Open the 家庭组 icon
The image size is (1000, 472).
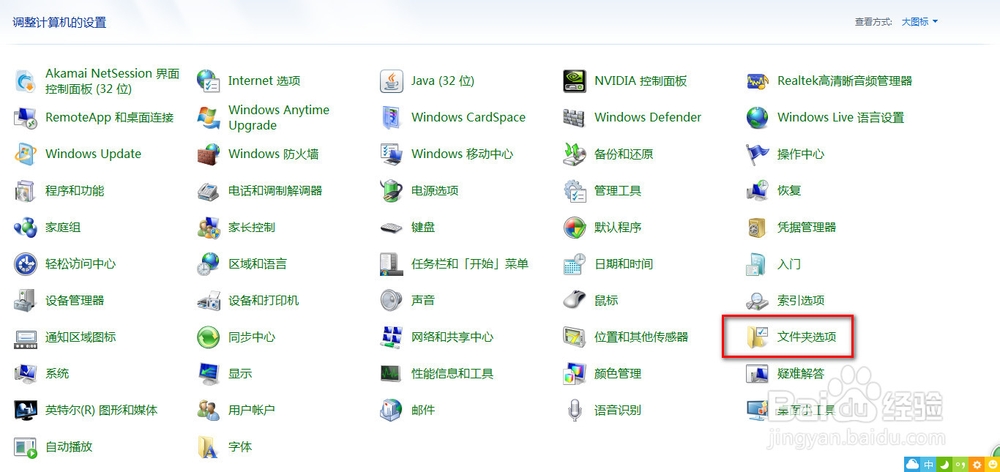(26, 227)
